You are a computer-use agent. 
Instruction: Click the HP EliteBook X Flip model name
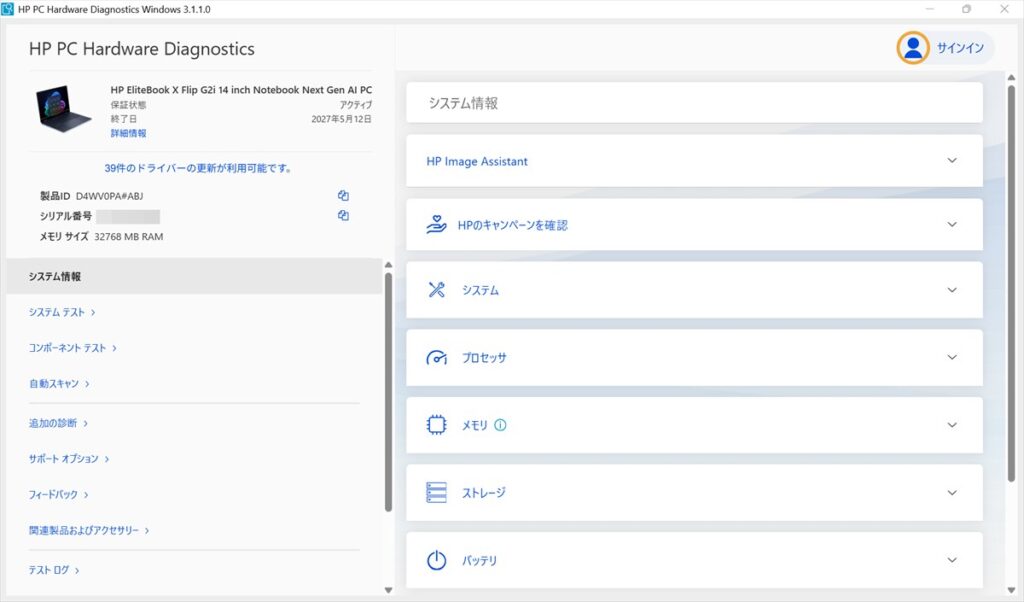(x=241, y=90)
